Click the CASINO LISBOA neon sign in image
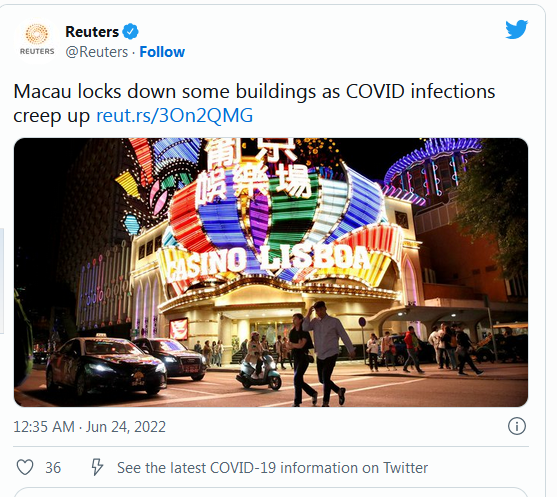The image size is (557, 497). point(269,263)
